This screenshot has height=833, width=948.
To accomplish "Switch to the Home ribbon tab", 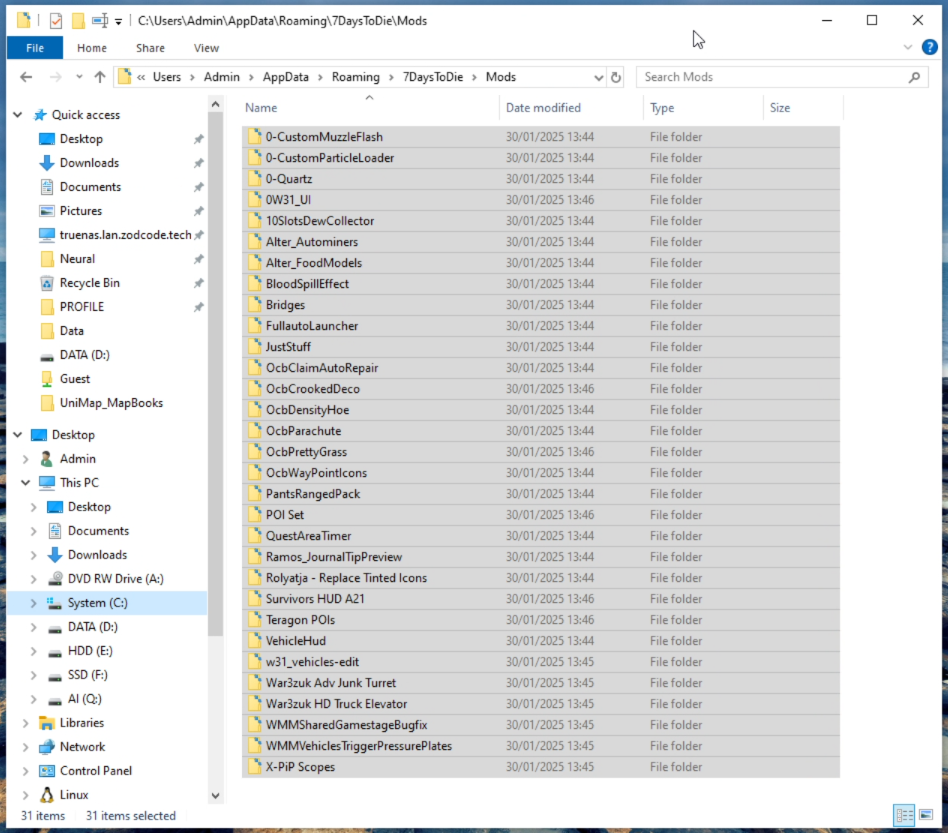I will click(92, 48).
